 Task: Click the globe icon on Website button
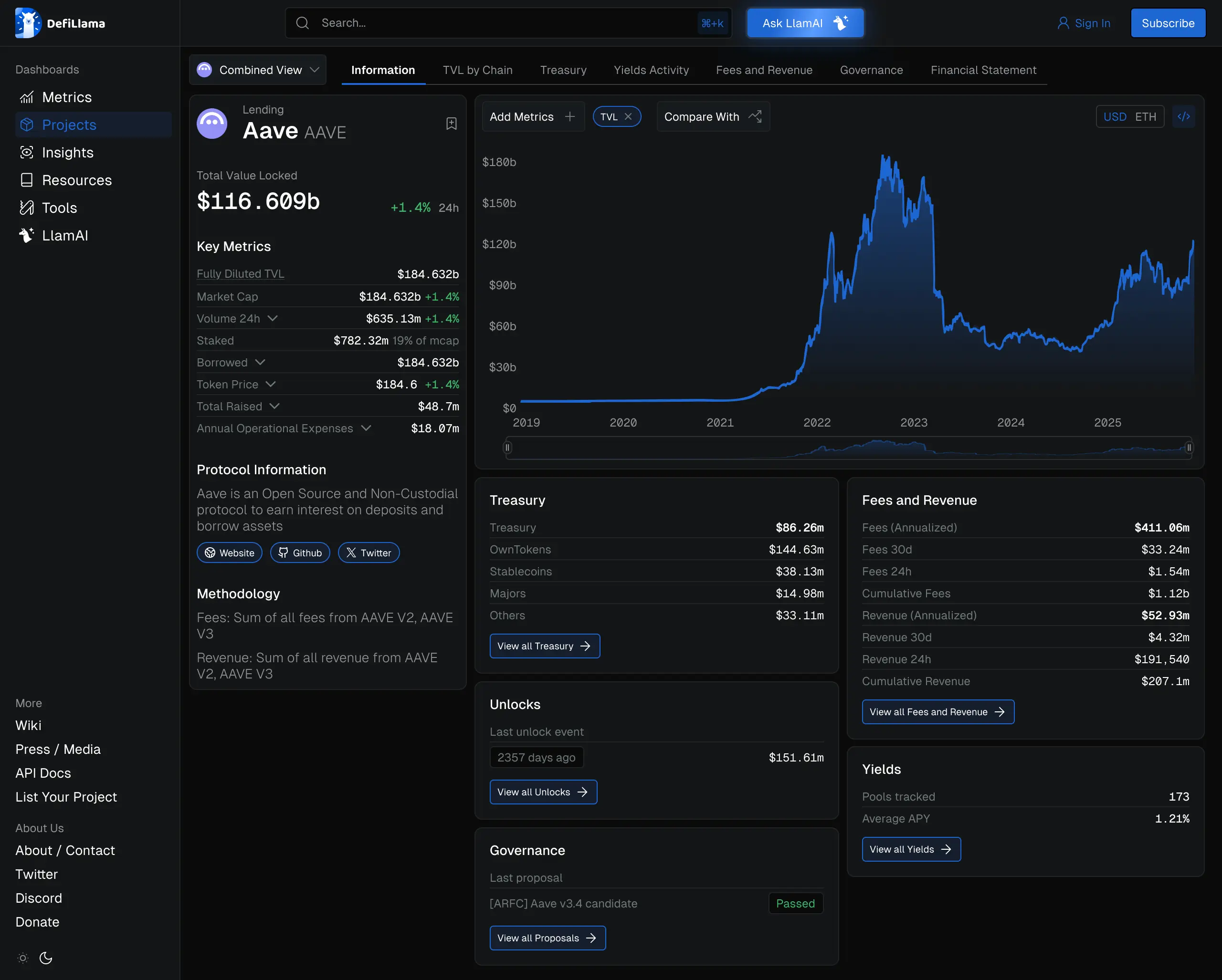(x=211, y=553)
